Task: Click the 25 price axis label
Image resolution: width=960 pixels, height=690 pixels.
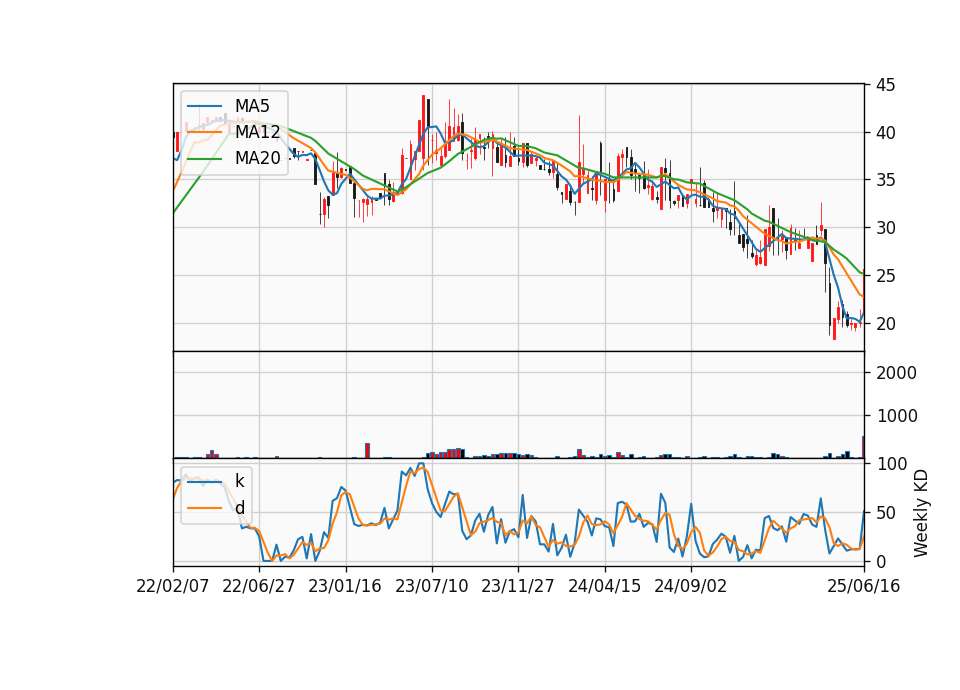Action: point(885,276)
